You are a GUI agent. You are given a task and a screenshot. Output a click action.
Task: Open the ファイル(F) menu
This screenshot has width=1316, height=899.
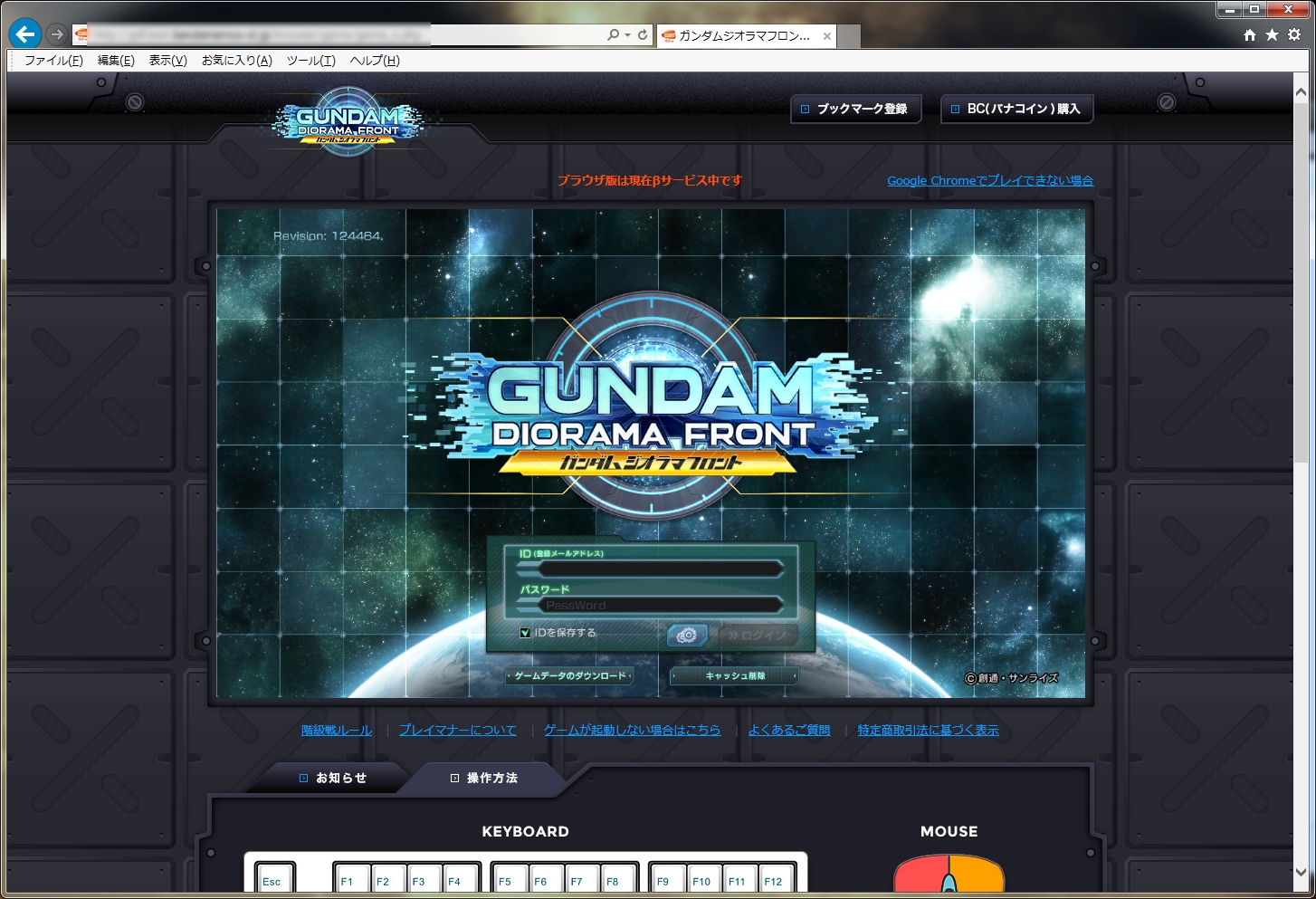[x=53, y=61]
